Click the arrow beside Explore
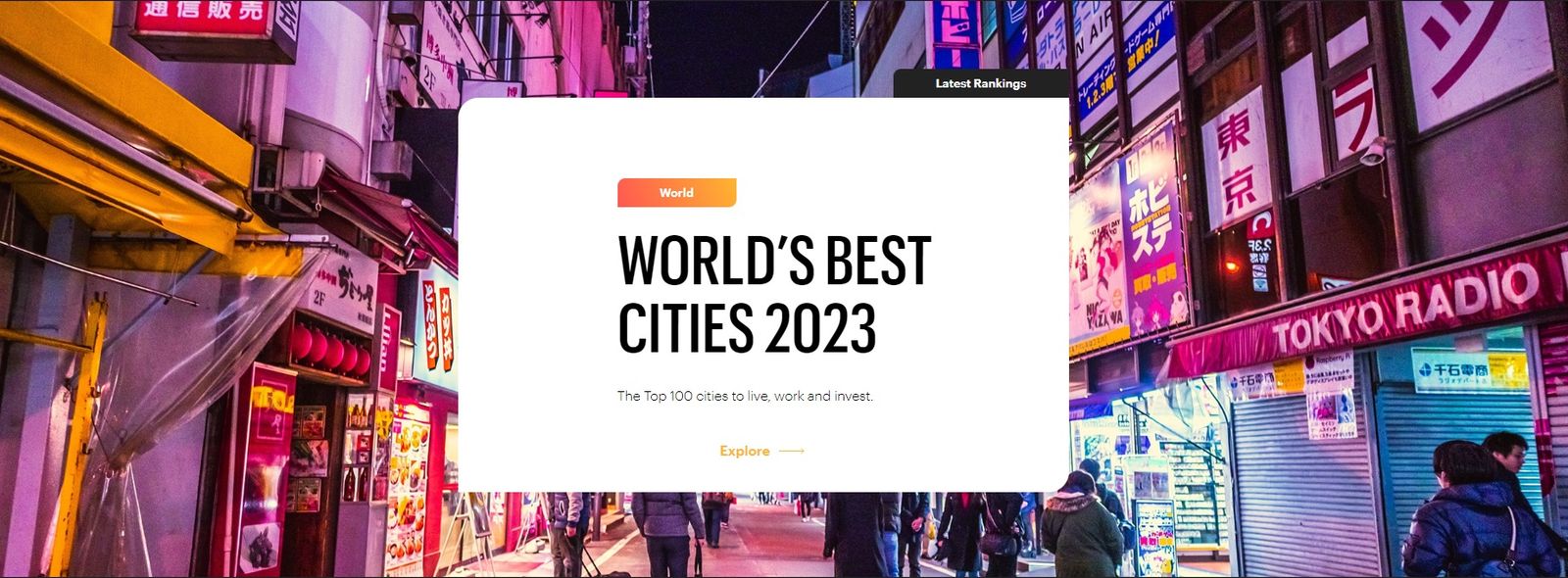Viewport: 1568px width, 578px height. click(x=792, y=451)
